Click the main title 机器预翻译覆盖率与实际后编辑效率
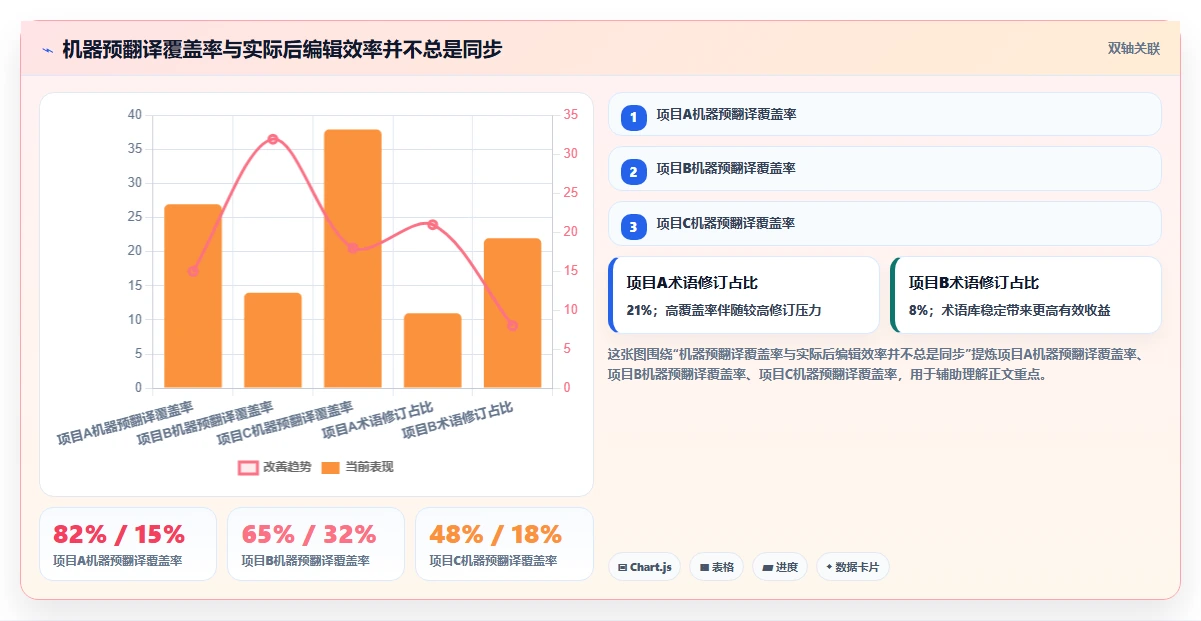Image resolution: width=1201 pixels, height=621 pixels. tap(282, 49)
